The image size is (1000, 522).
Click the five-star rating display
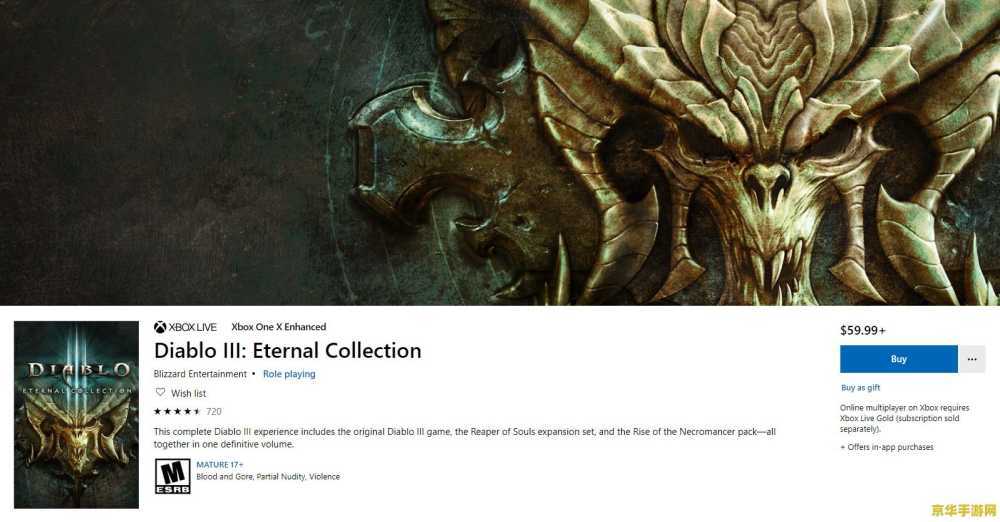click(x=177, y=412)
